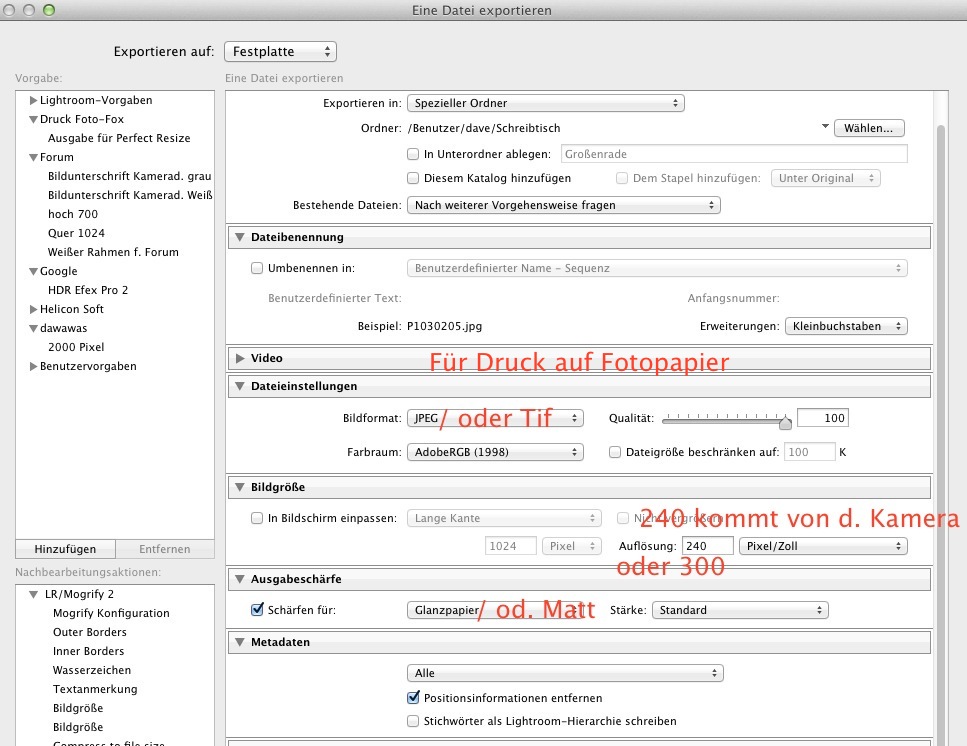Collapse the LR/Mogrify 2 triangle
The width and height of the screenshot is (967, 746).
[x=34, y=594]
